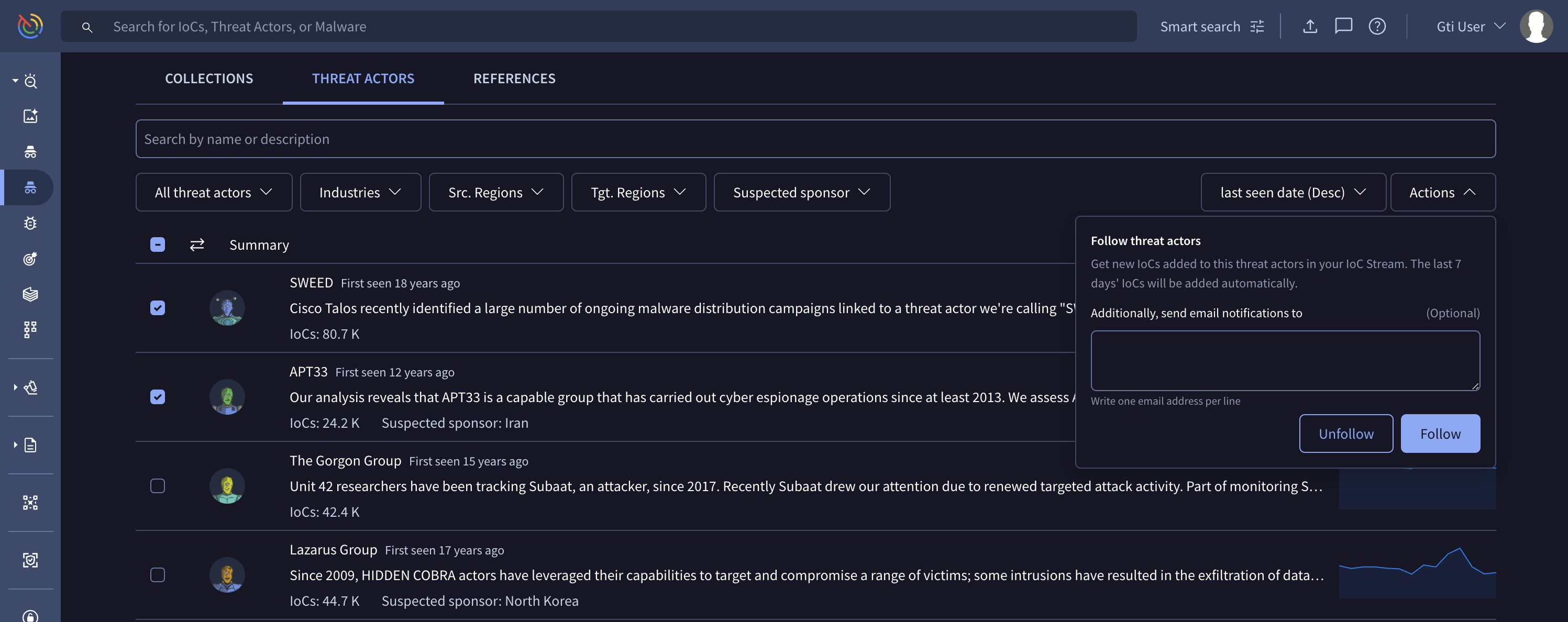Open the reports document sidebar icon

pos(30,445)
